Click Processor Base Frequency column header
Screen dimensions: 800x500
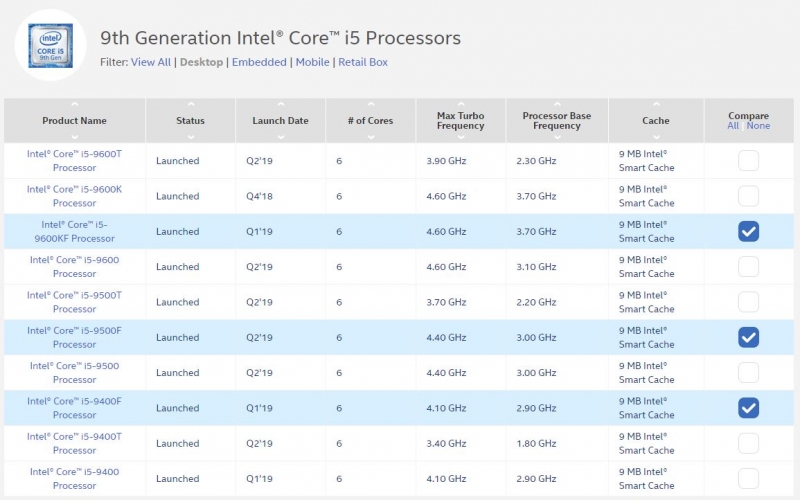[557, 121]
